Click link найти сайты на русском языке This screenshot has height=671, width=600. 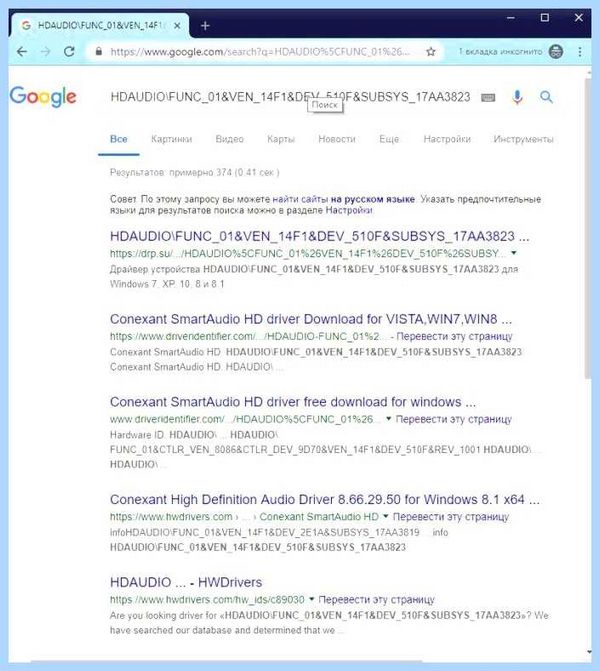[343, 199]
